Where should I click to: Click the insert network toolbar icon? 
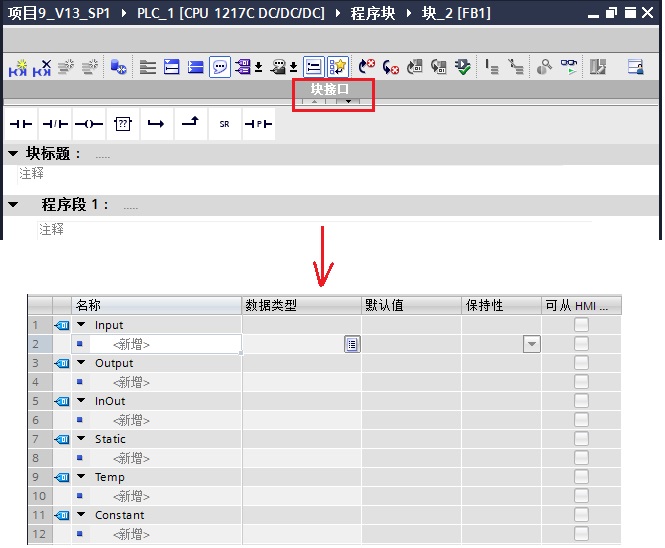(x=18, y=67)
